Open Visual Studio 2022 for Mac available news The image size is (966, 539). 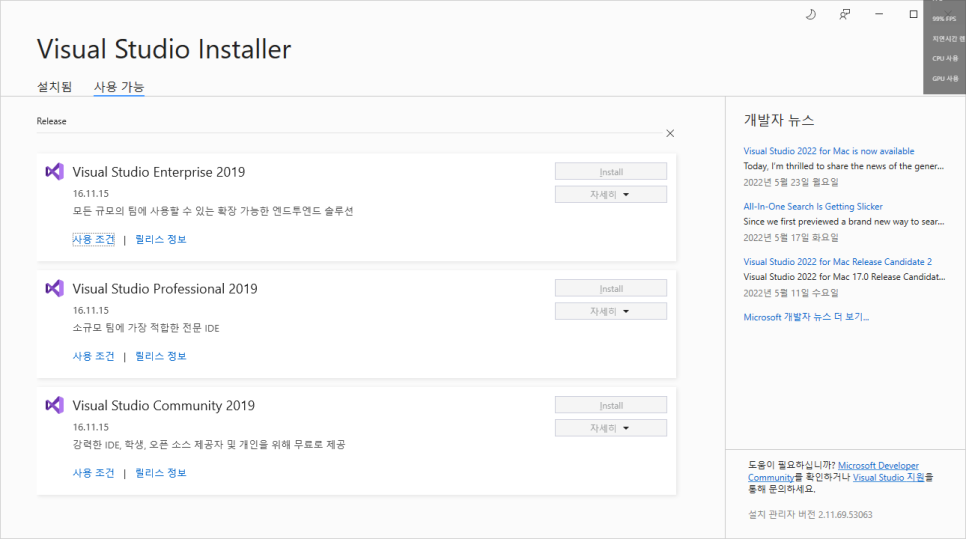coord(829,151)
